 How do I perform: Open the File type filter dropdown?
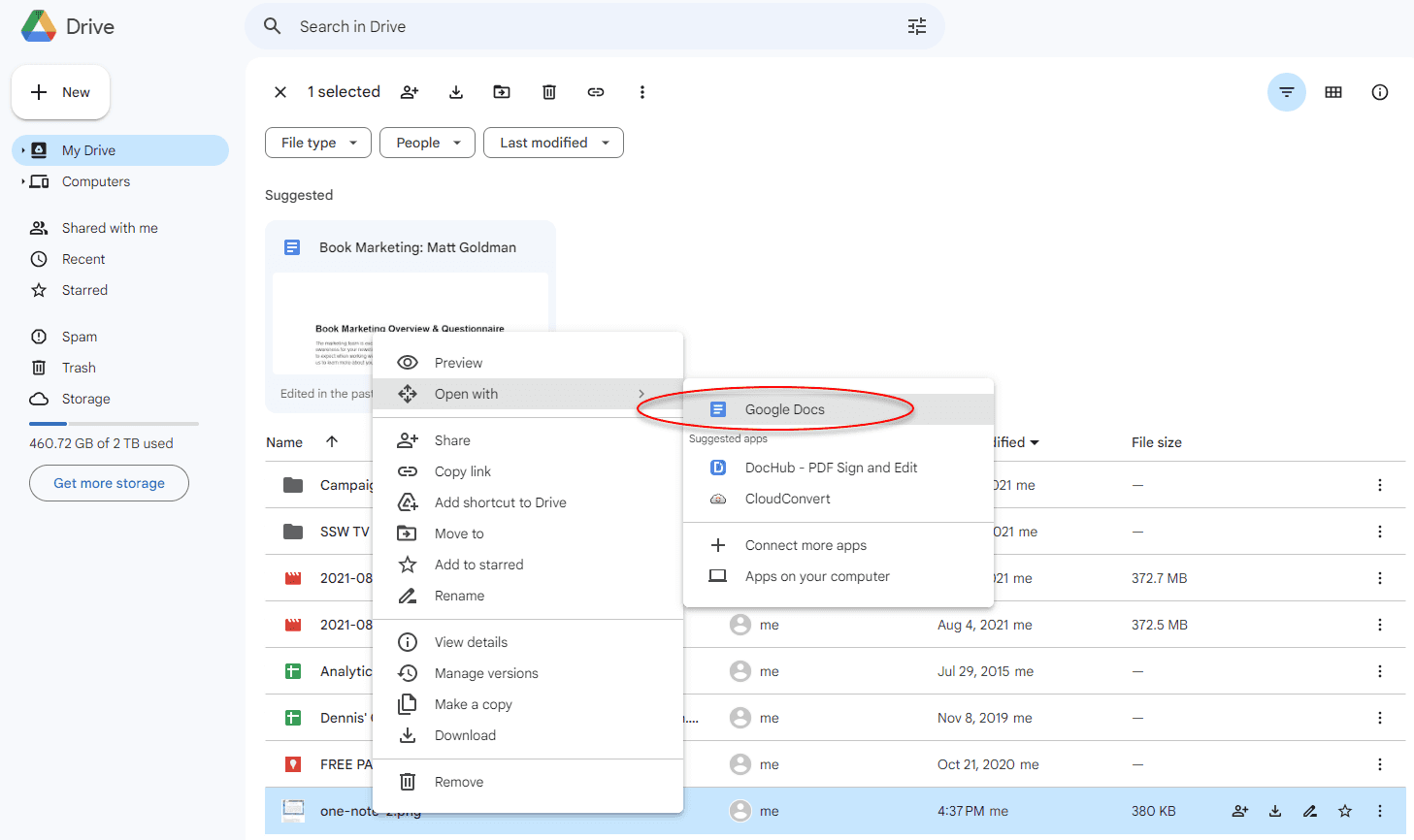(x=318, y=143)
